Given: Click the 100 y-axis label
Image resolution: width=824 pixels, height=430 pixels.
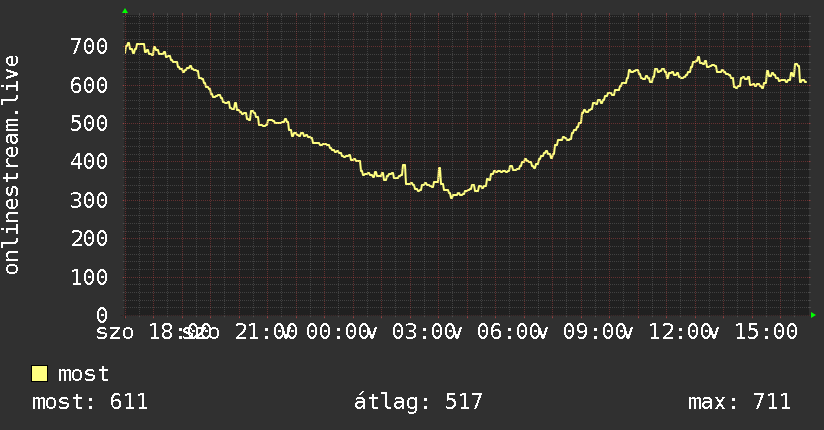Looking at the screenshot, I should coord(89,277).
